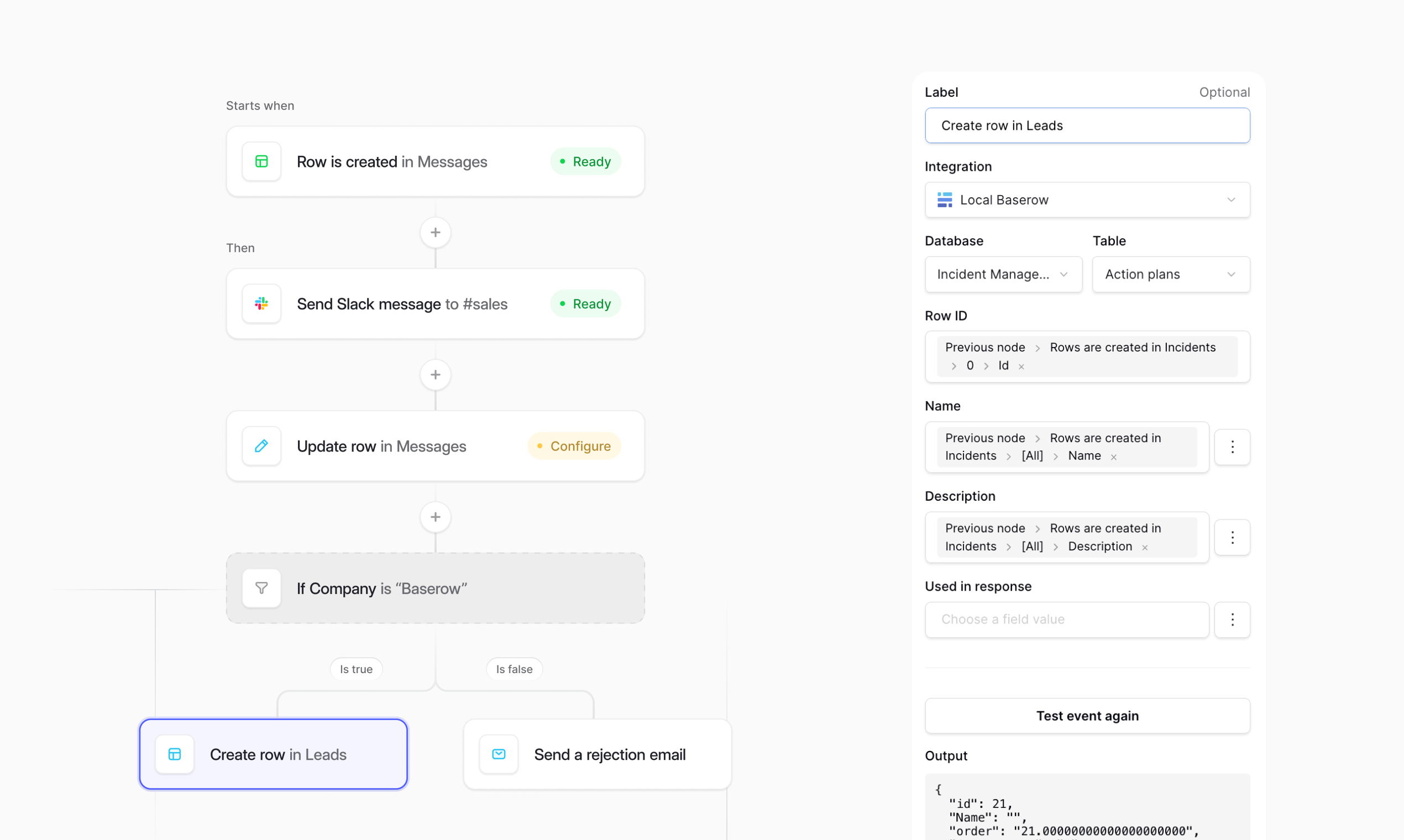Screen dimensions: 1404x840
Task: Click the plus icon above Update row
Action: [x=436, y=374]
